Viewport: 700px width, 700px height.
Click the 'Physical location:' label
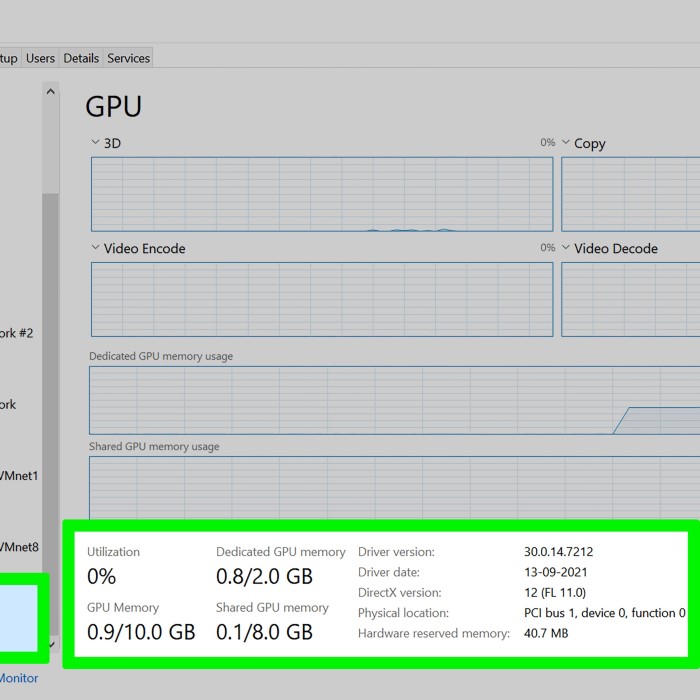(403, 613)
